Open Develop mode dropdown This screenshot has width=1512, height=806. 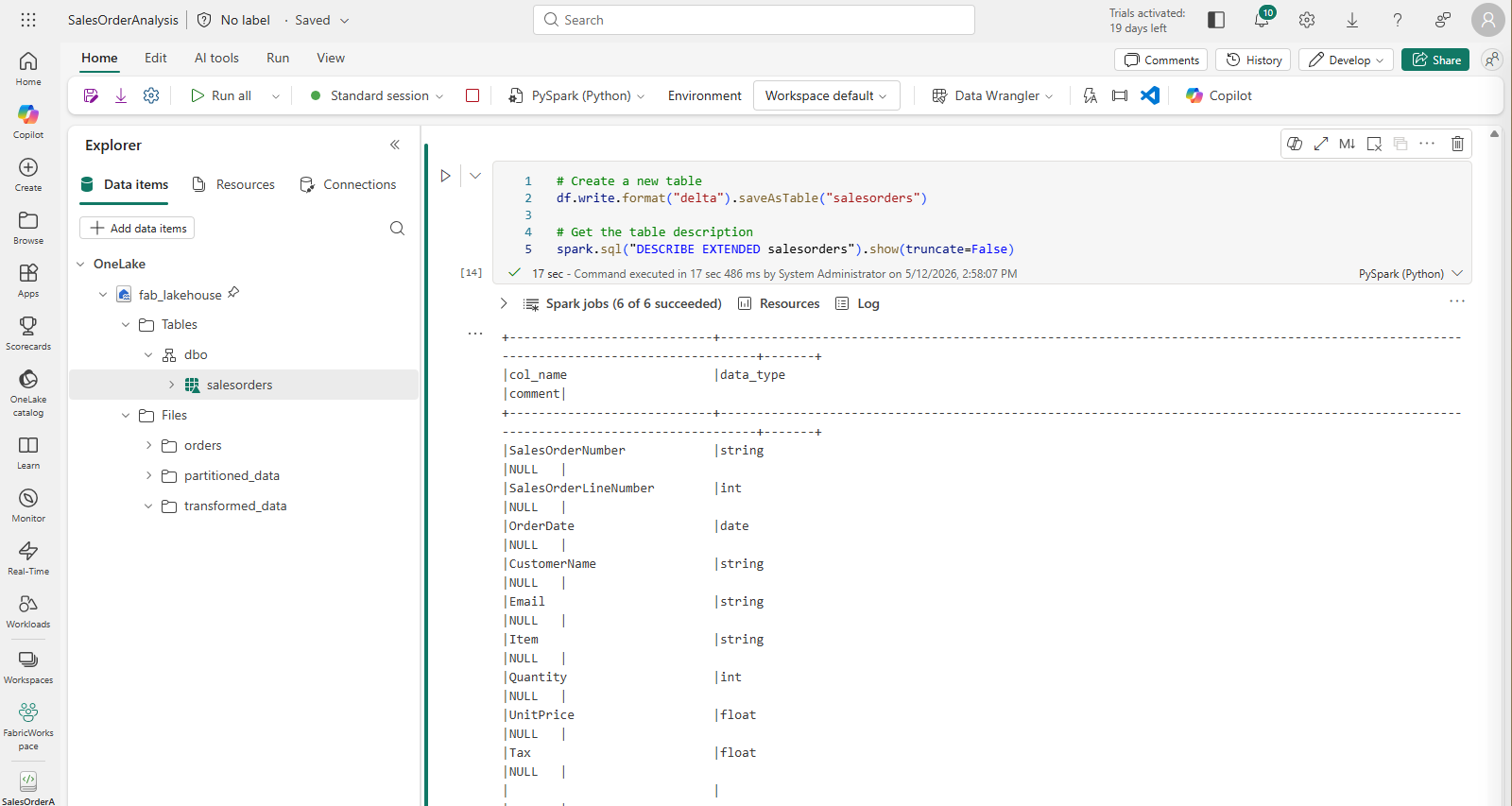pyautogui.click(x=1346, y=60)
